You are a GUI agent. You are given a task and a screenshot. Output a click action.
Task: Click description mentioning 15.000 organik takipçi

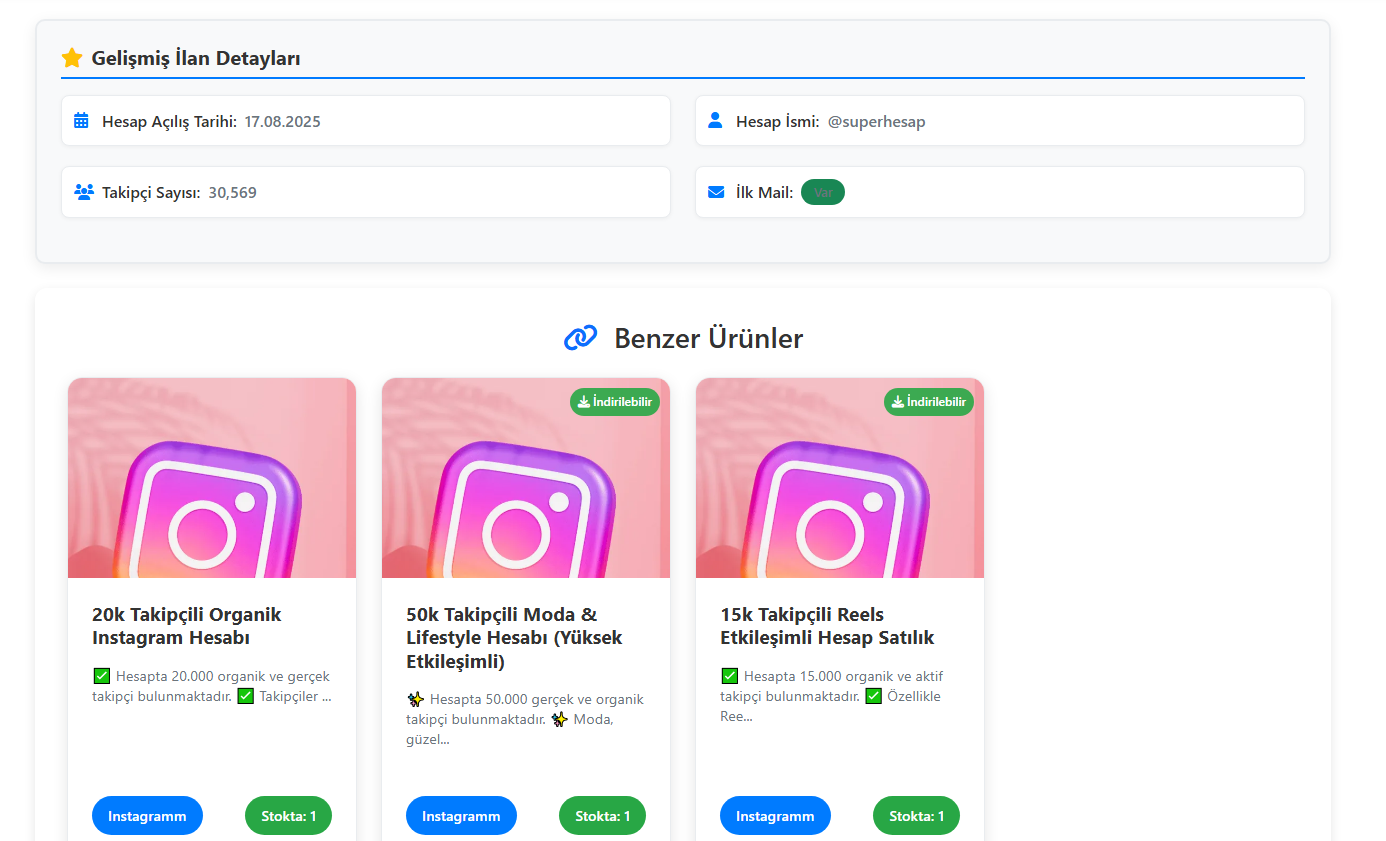click(x=831, y=696)
